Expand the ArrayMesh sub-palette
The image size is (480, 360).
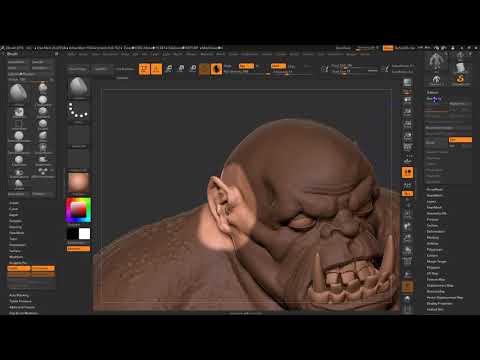pyautogui.click(x=434, y=189)
